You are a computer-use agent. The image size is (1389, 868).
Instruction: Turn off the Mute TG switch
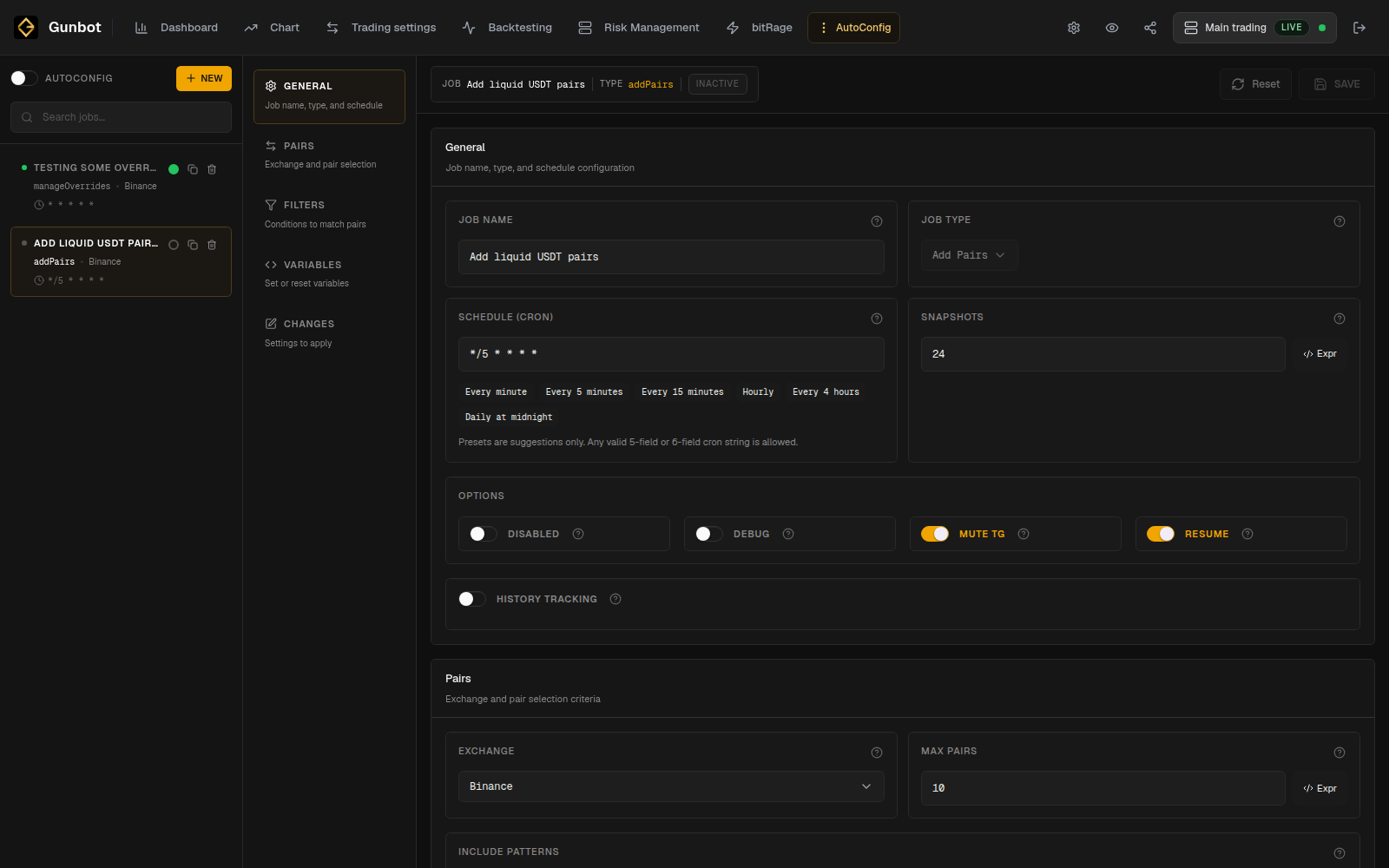pos(935,534)
